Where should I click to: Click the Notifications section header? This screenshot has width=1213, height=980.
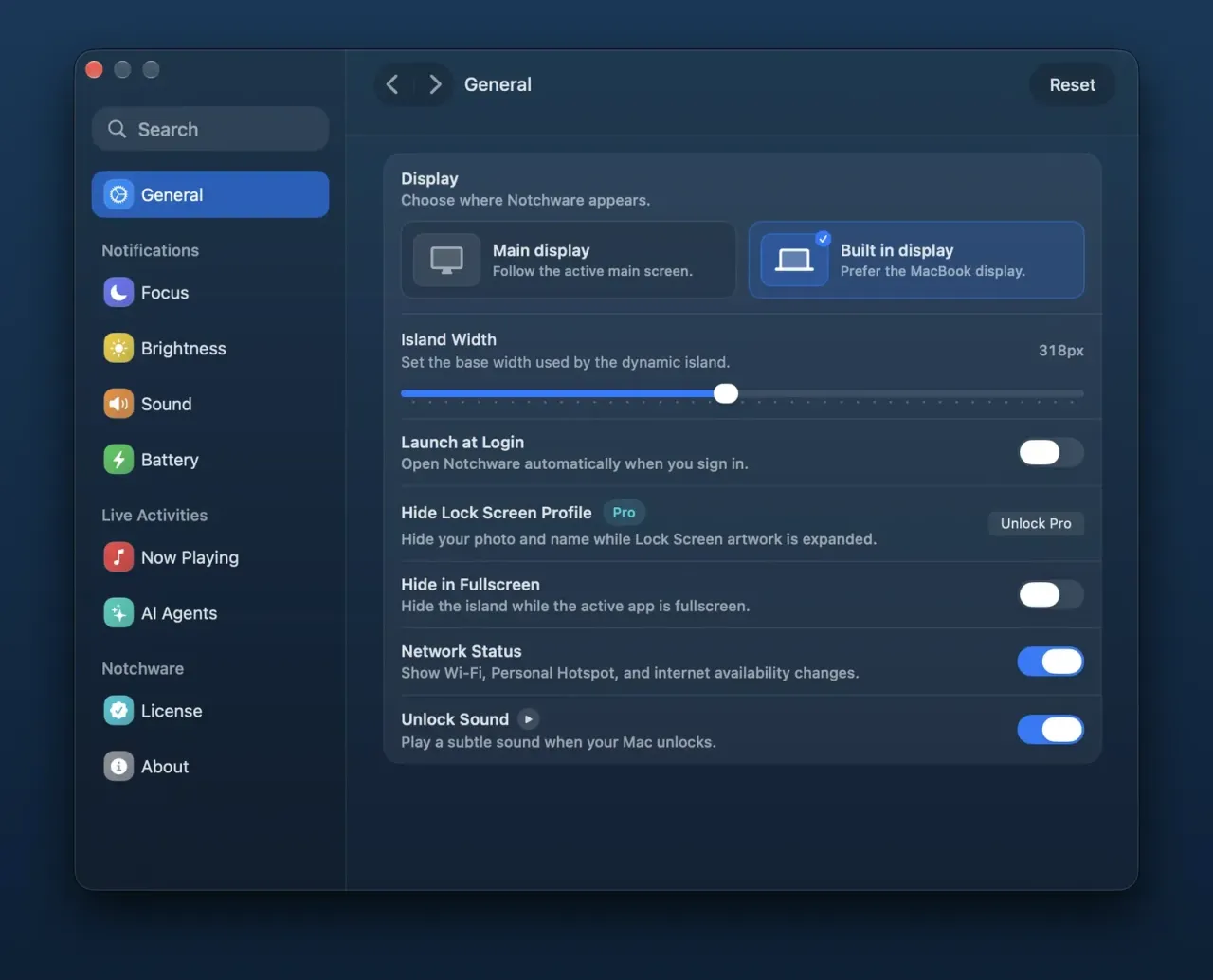click(151, 250)
